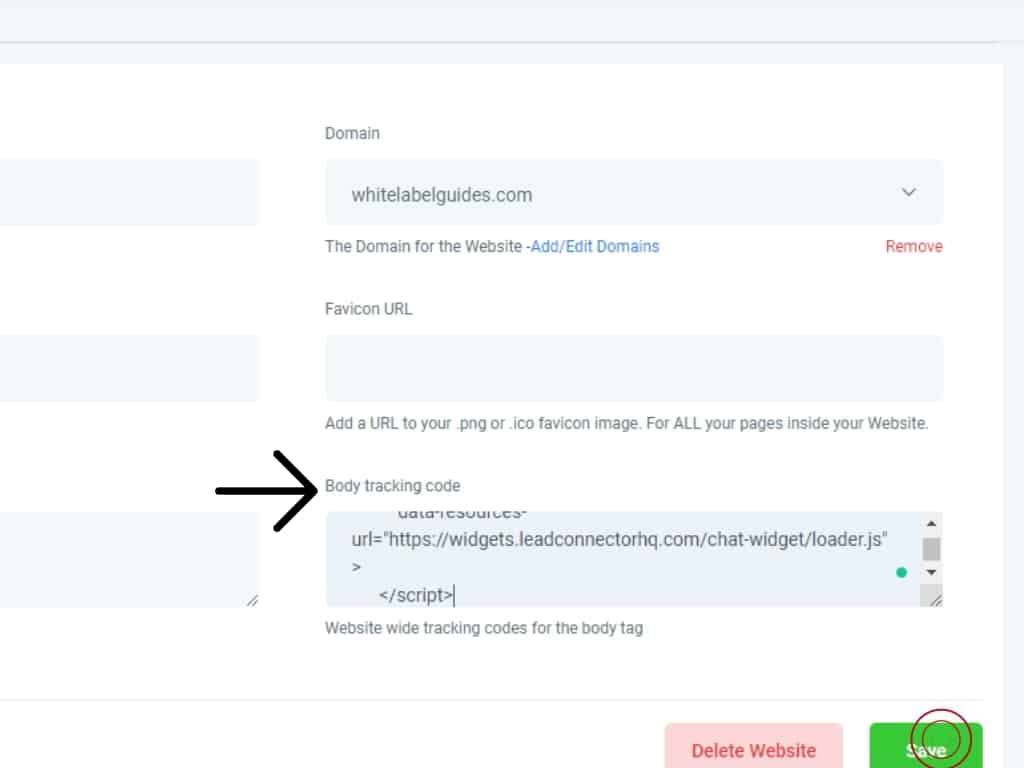Select the whitelabelguides.com domain field
The image size is (1024, 768).
tap(600, 194)
